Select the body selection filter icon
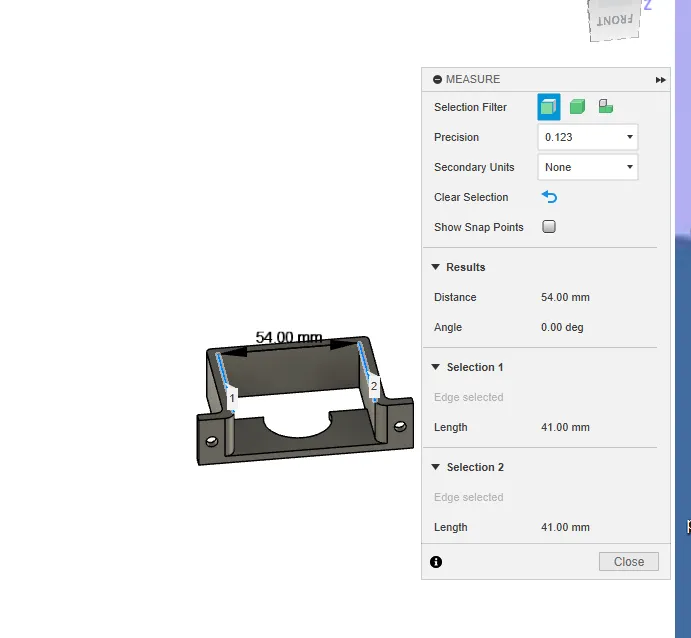 coord(577,107)
